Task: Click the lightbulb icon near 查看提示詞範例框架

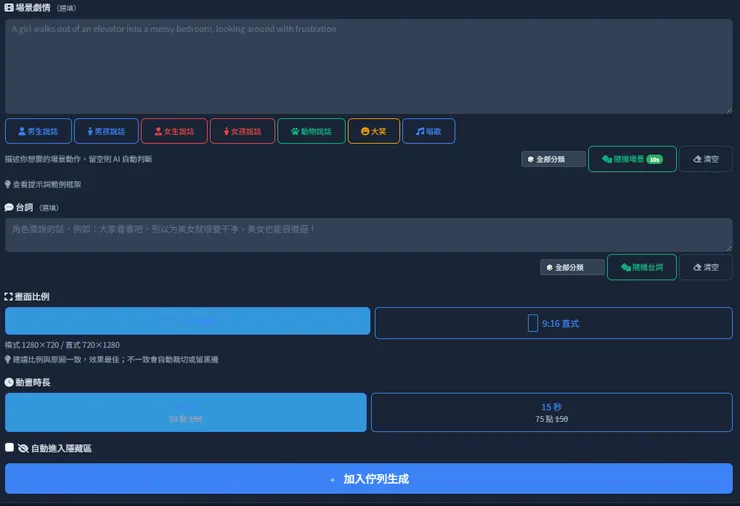Action: pos(8,184)
